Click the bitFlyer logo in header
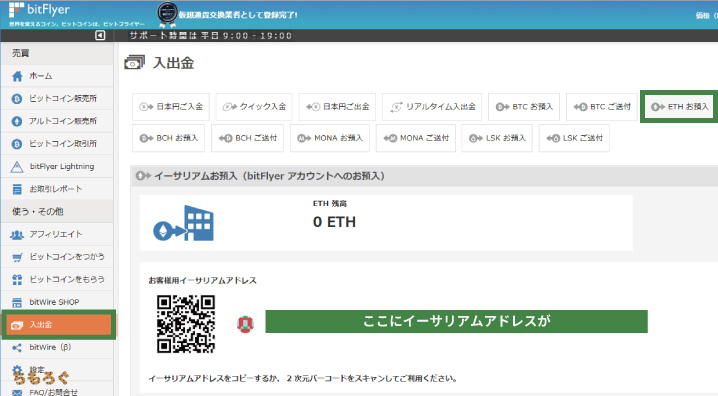This screenshot has height=396, width=718. (39, 10)
